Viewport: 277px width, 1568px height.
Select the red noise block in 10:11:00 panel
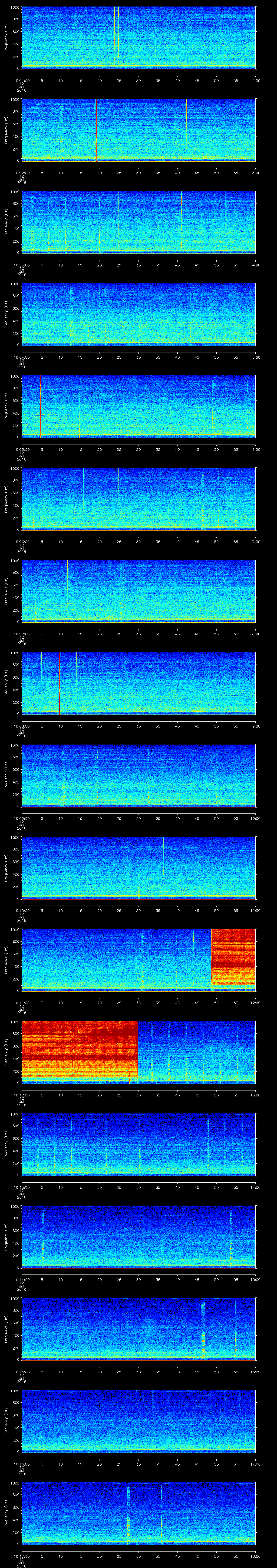(233, 958)
